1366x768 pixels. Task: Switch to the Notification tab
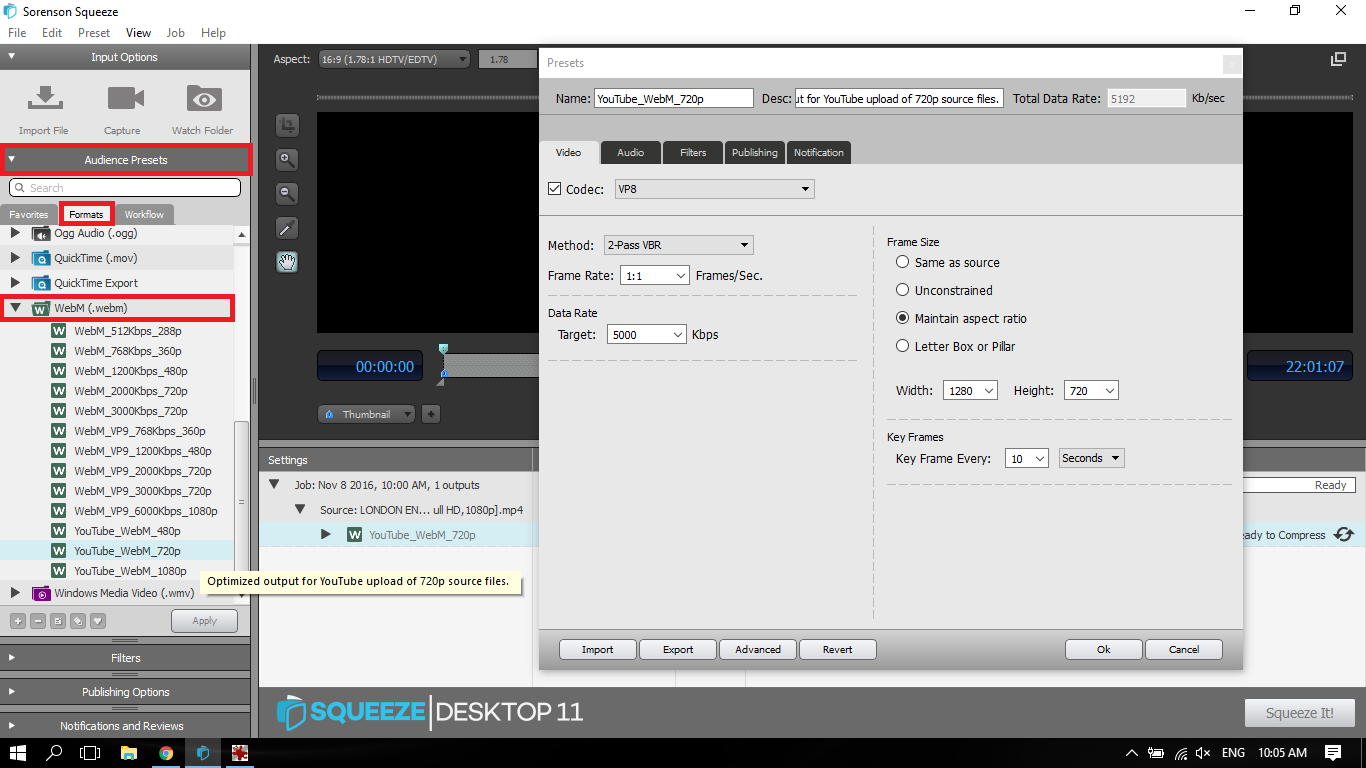click(x=819, y=152)
